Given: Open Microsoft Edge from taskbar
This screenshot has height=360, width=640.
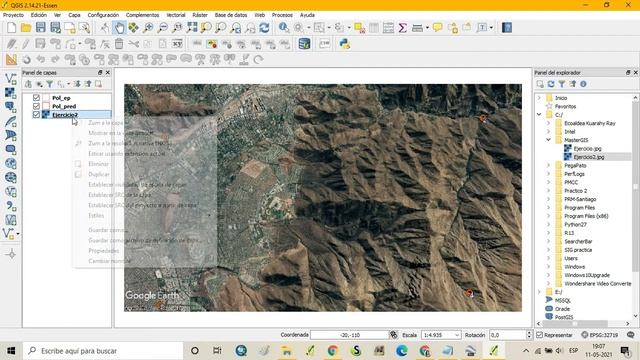Looking at the screenshot, I should tap(402, 351).
